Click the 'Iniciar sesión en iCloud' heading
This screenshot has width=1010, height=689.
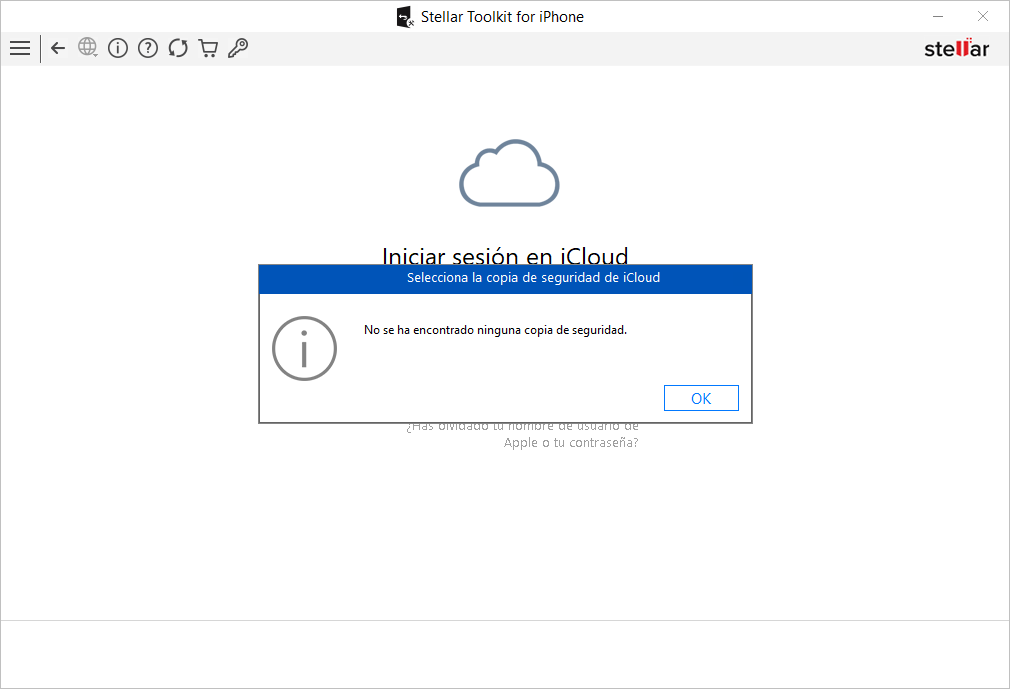coord(505,256)
